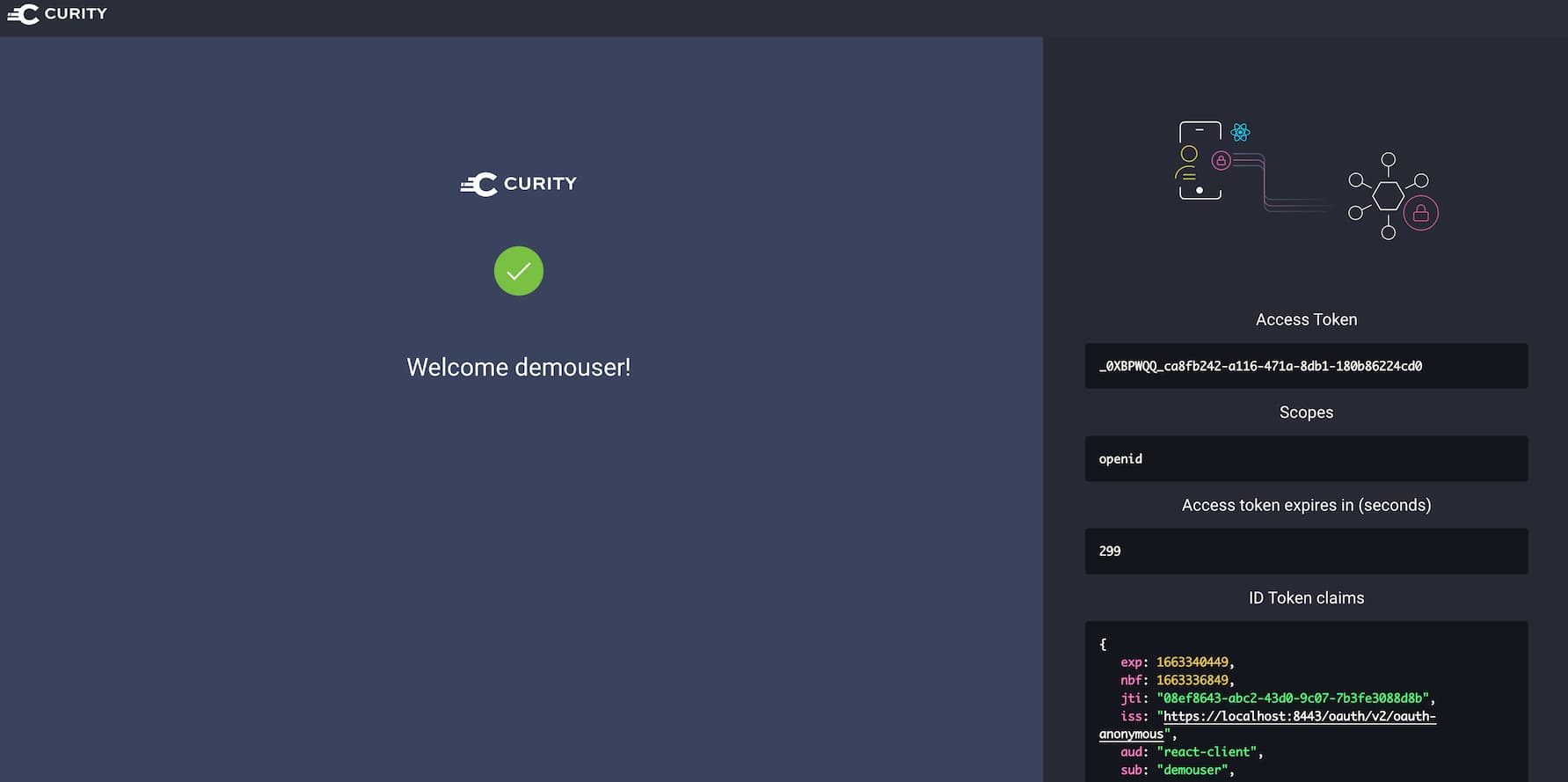This screenshot has width=1568, height=782.
Task: Click the jti claim value string
Action: click(1293, 698)
